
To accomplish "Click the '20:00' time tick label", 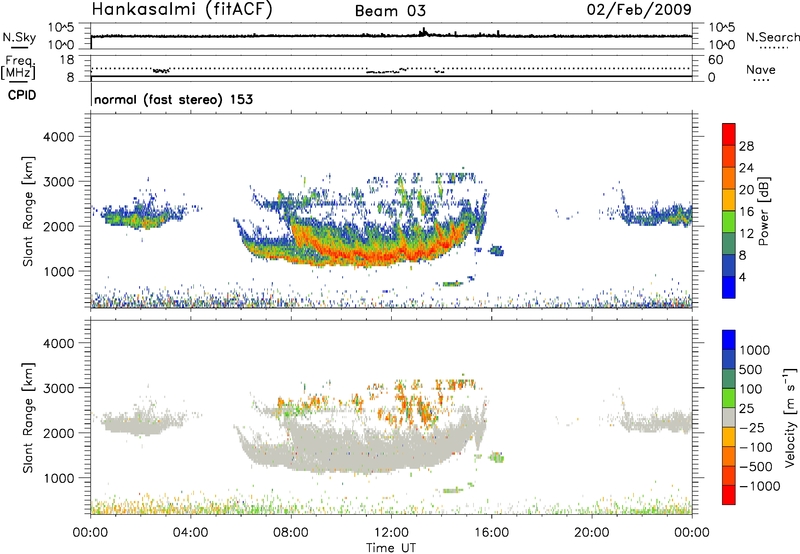I will [x=592, y=533].
